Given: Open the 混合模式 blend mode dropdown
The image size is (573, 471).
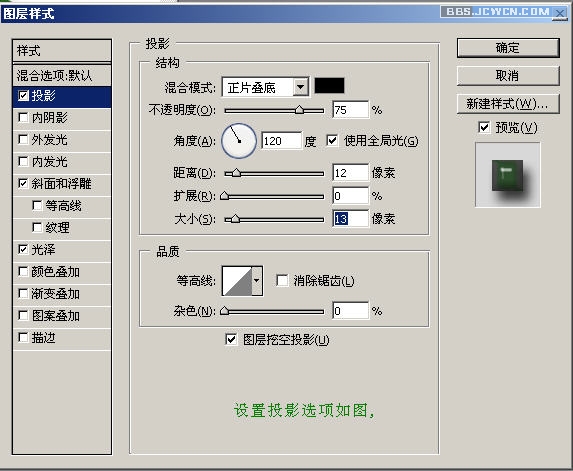Looking at the screenshot, I should click(x=266, y=87).
